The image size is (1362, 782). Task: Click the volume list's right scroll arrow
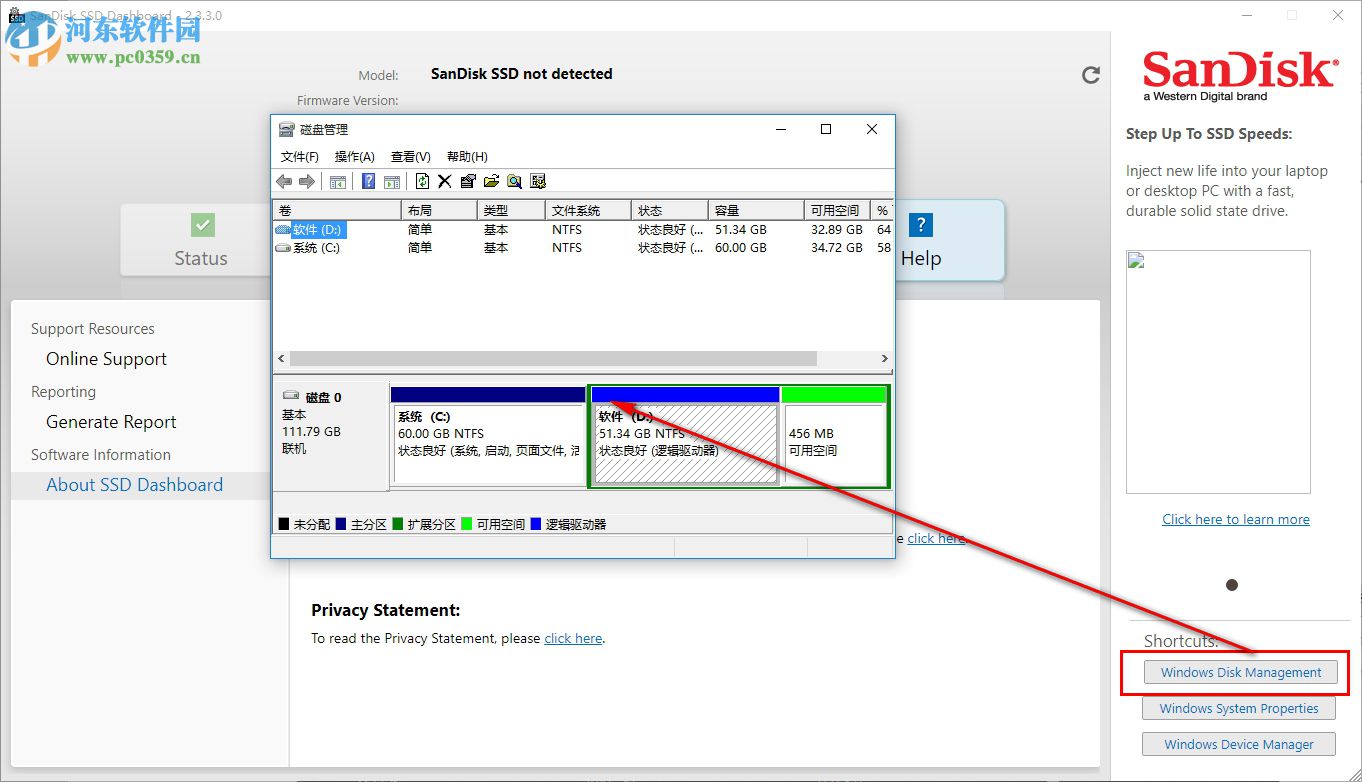(x=885, y=358)
